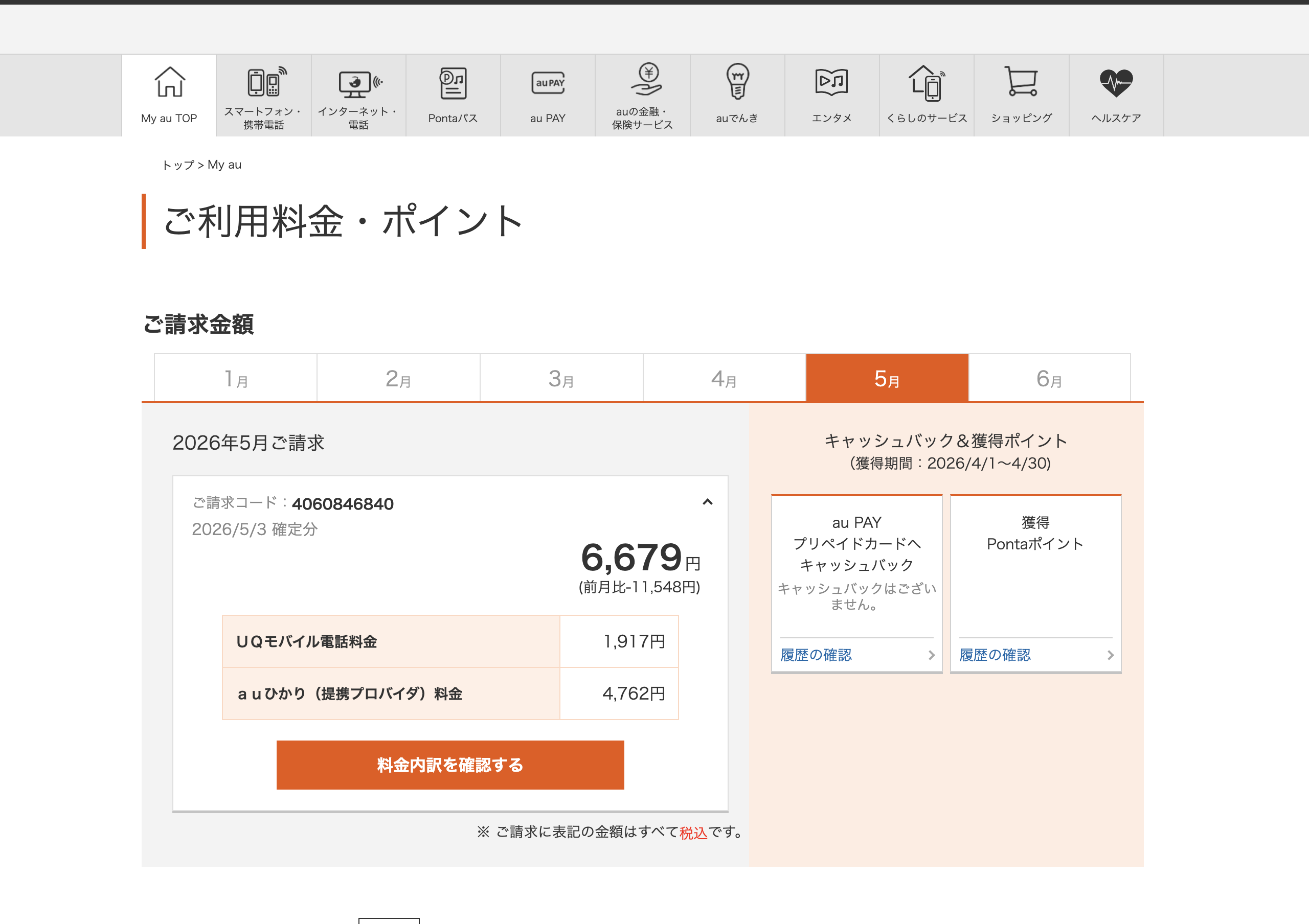
Task: Open 履歴の確認 under au PAY cashback
Action: 816,655
